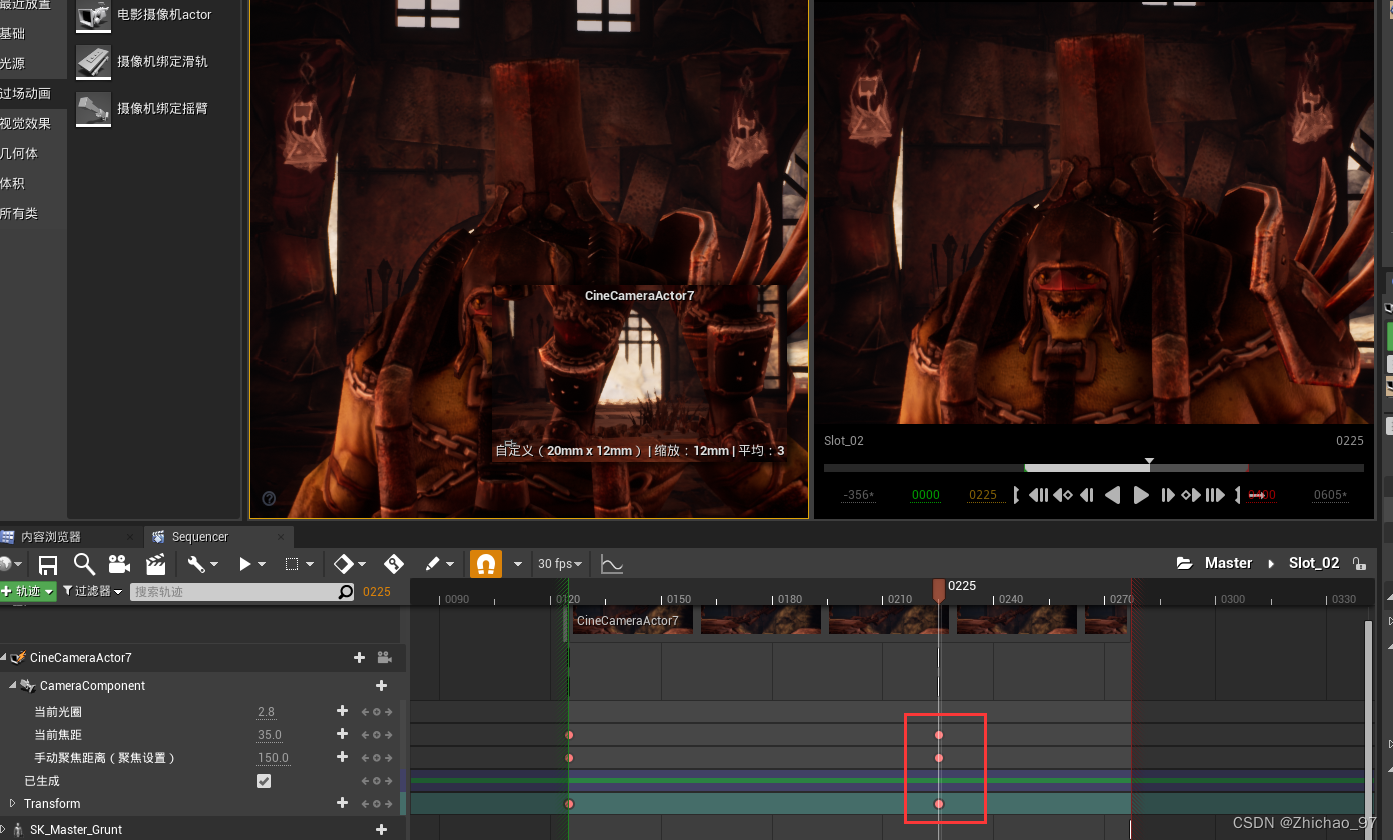Switch to the 内容浏览器 tab
The width and height of the screenshot is (1393, 840).
pos(68,537)
